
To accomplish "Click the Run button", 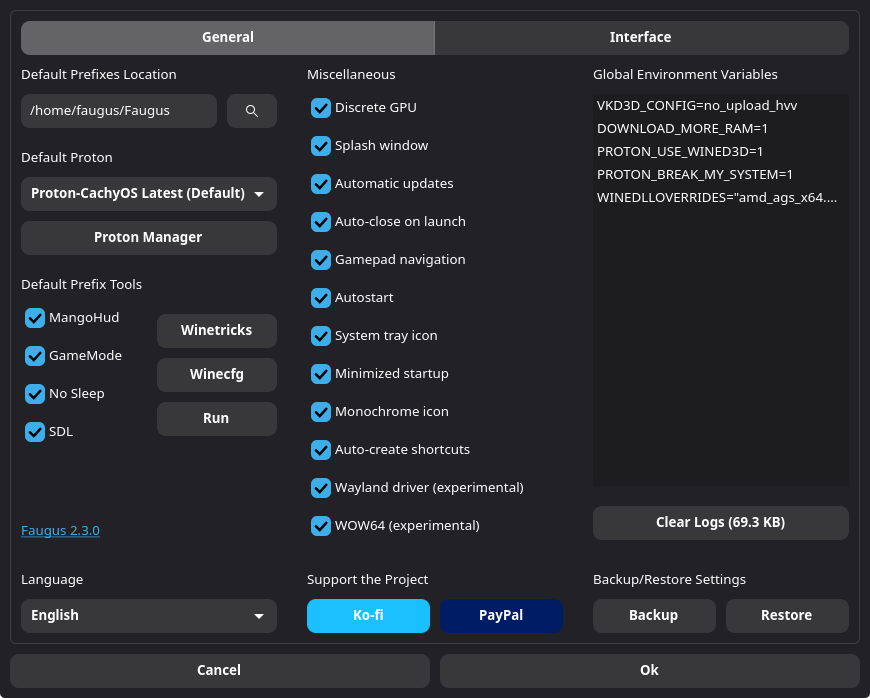I will [x=216, y=418].
